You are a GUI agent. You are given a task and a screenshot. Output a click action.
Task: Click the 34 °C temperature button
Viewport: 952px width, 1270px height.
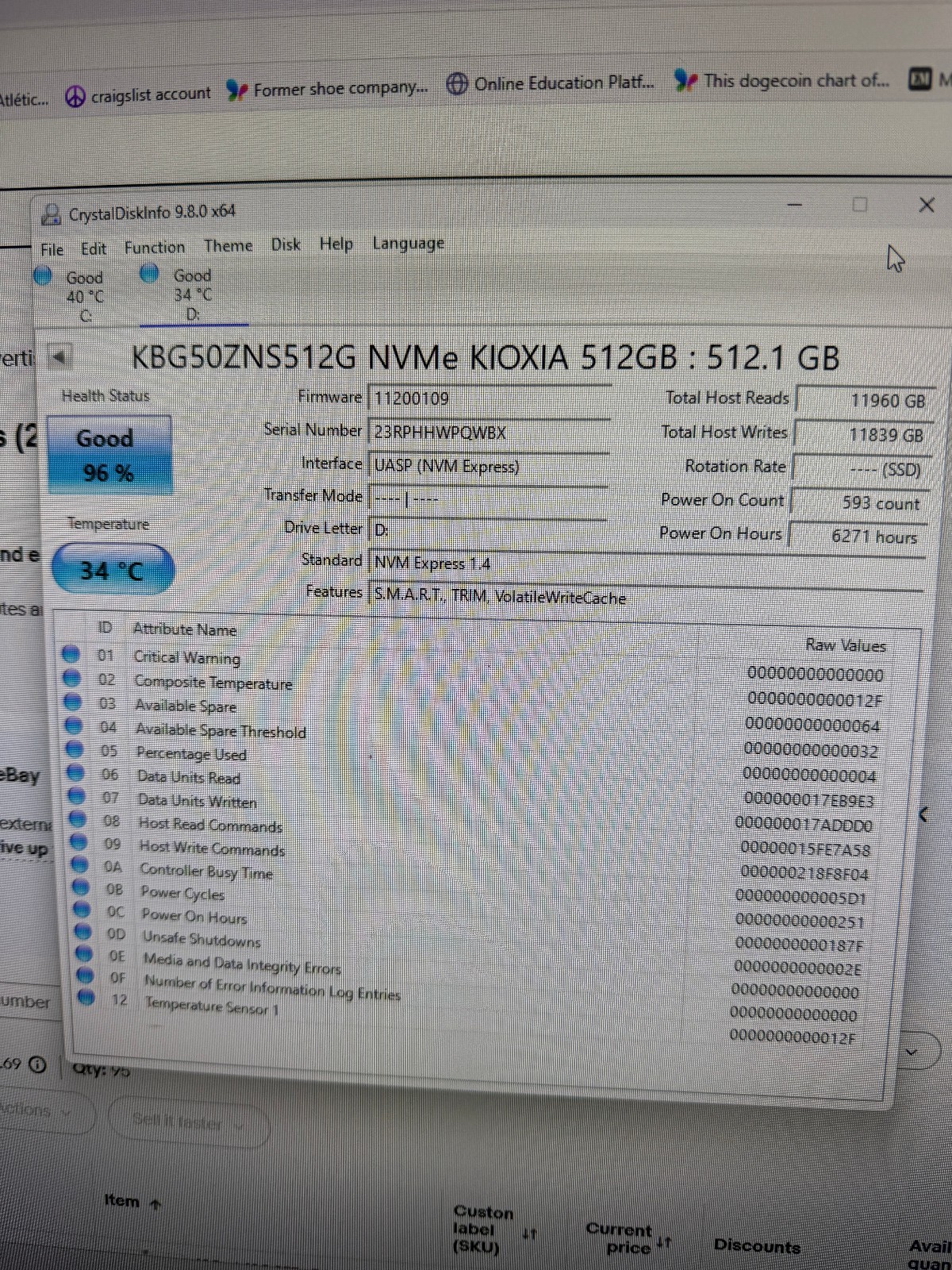click(x=112, y=569)
